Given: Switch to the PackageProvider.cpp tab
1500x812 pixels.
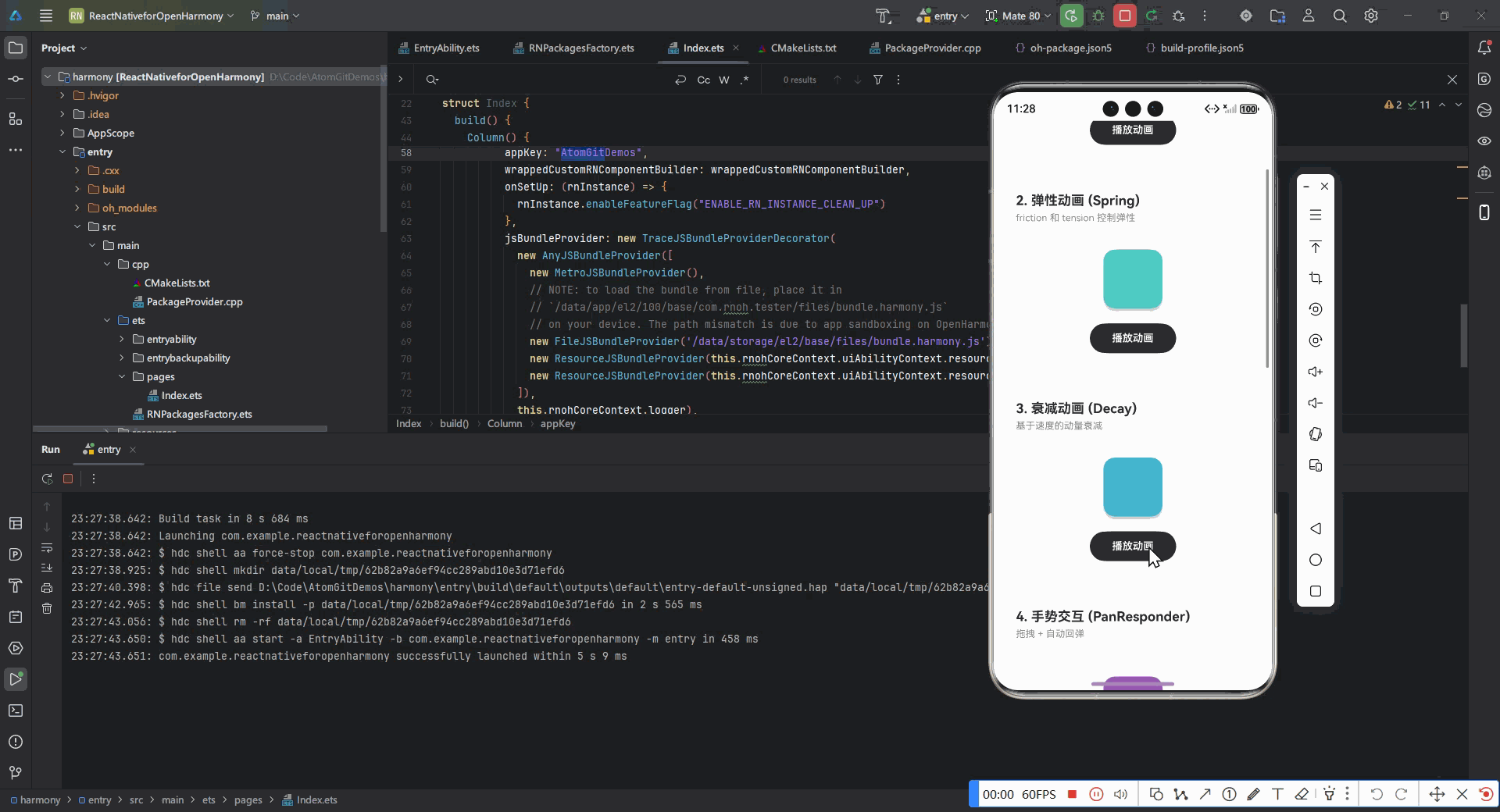Looking at the screenshot, I should pos(926,48).
